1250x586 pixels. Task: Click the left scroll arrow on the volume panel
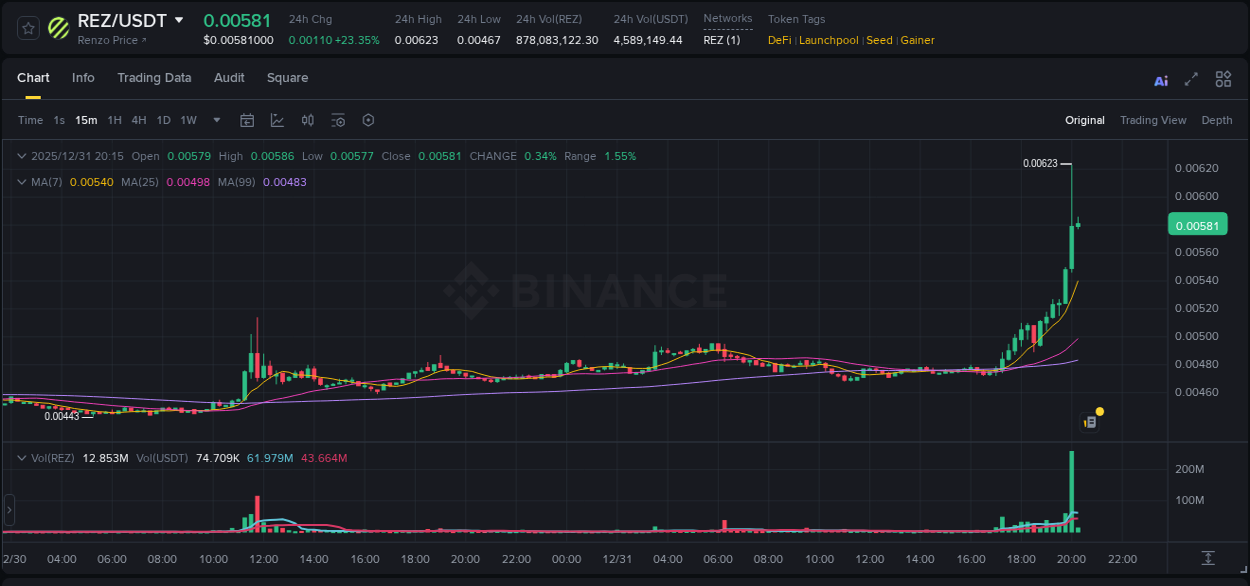pyautogui.click(x=9, y=510)
